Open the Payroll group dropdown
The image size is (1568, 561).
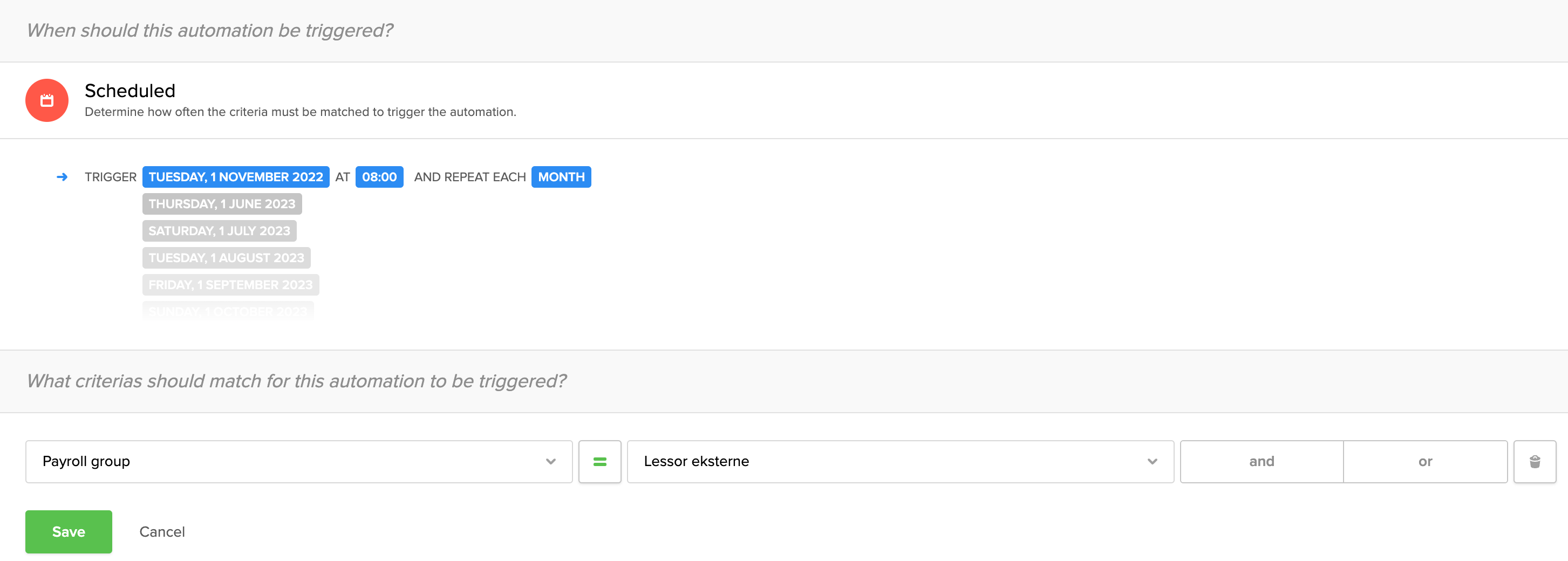(298, 462)
